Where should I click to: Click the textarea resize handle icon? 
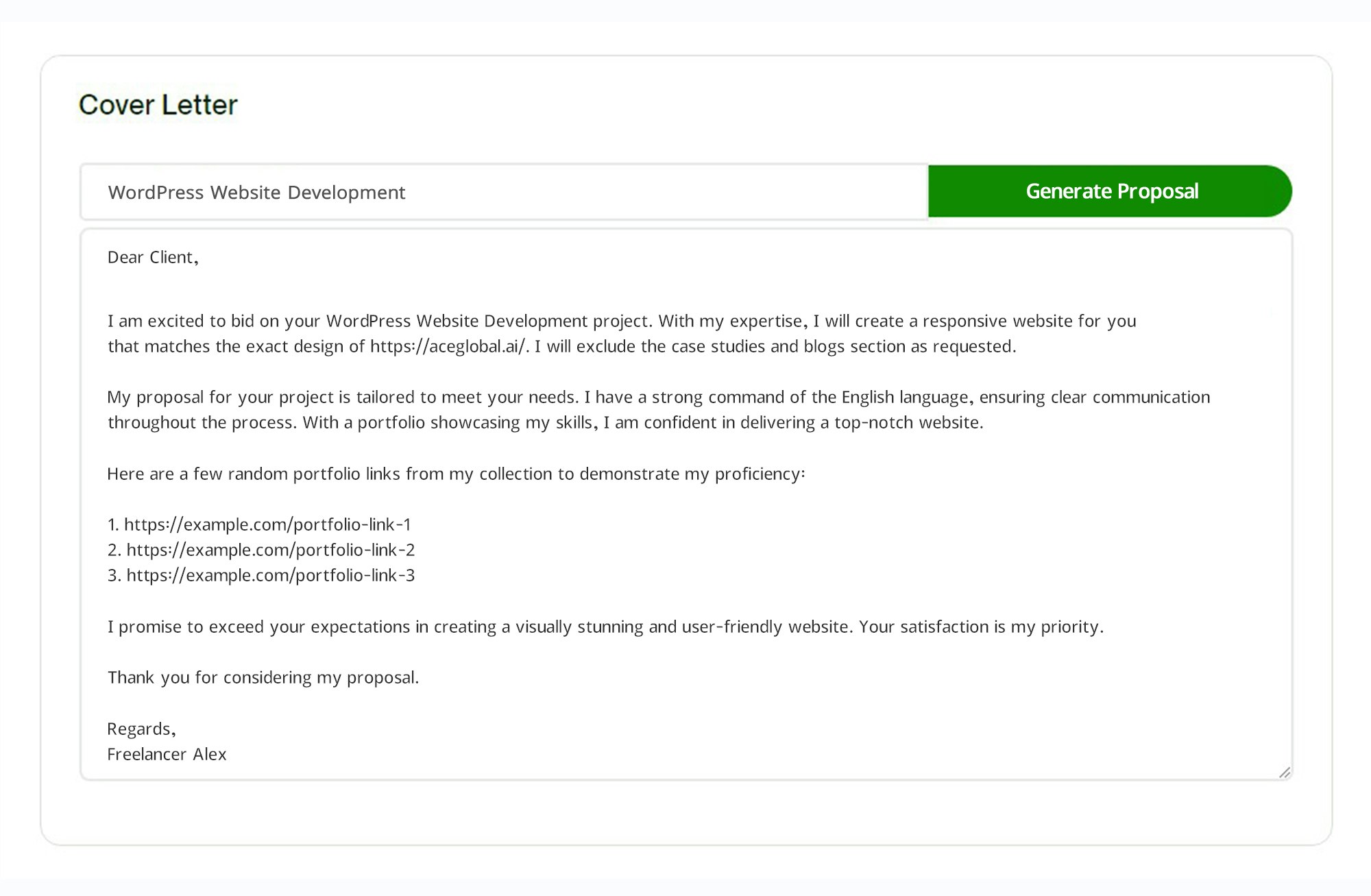(x=1284, y=773)
